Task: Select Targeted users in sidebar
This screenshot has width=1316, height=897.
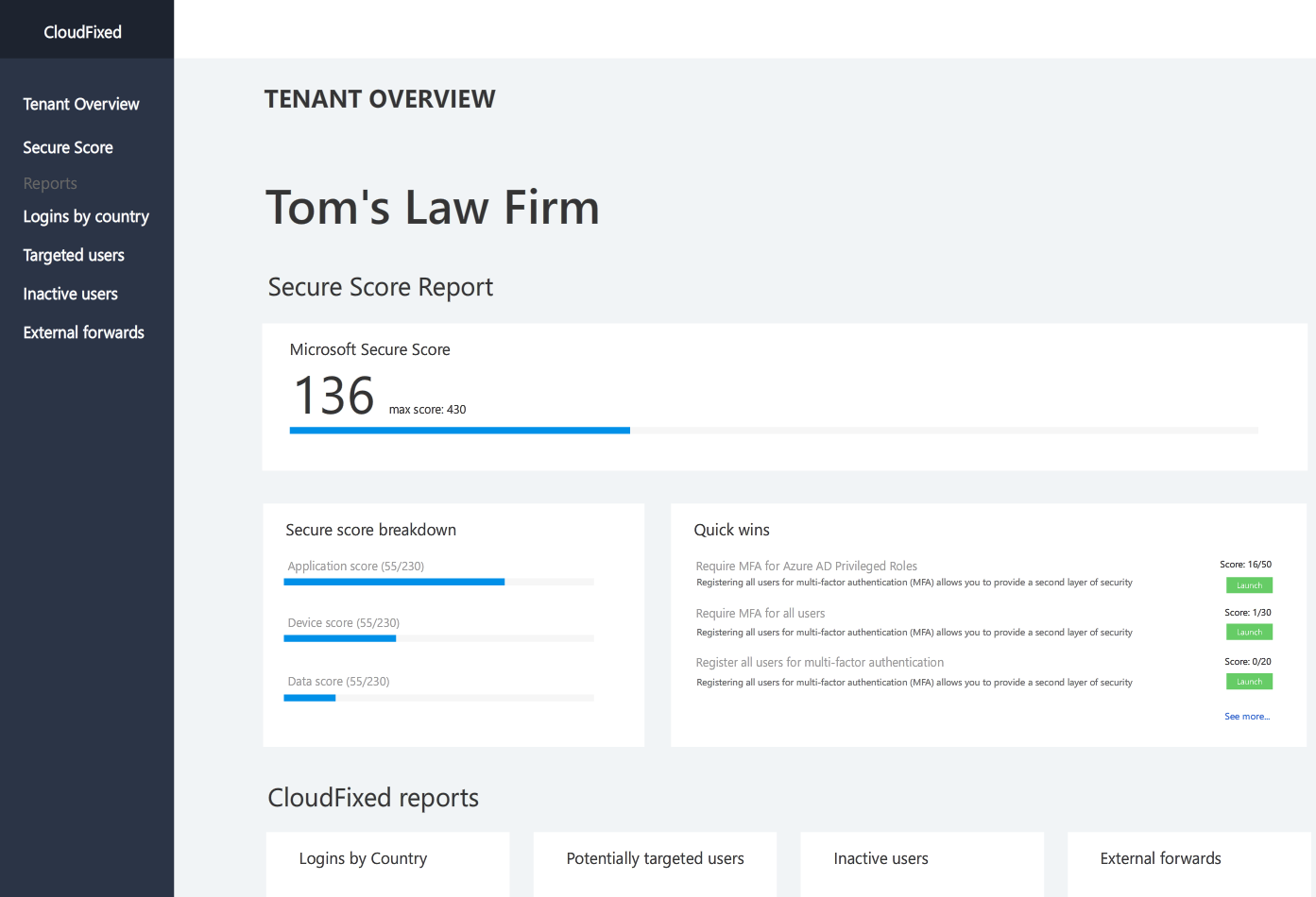Action: coord(74,255)
